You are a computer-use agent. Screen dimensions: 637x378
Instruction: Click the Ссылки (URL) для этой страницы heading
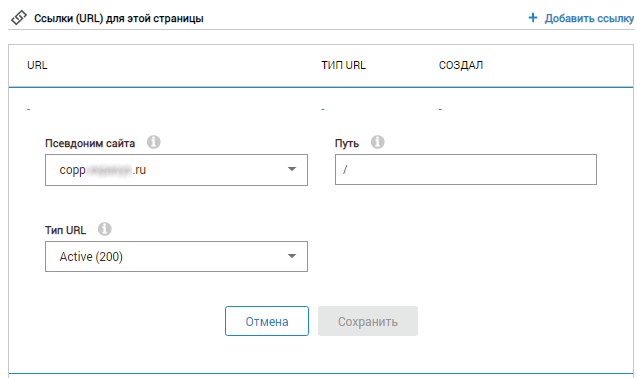(119, 19)
